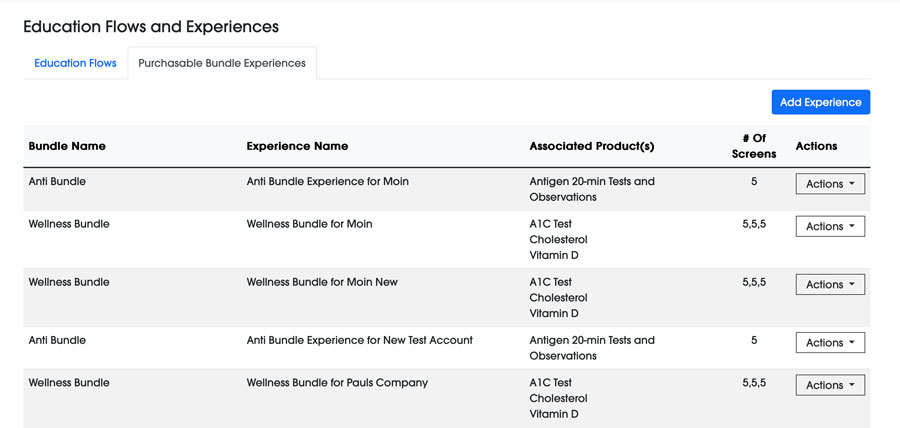The height and width of the screenshot is (428, 900).
Task: Open Actions dropdown for Wellness Bundle for Moin New
Action: (x=830, y=284)
